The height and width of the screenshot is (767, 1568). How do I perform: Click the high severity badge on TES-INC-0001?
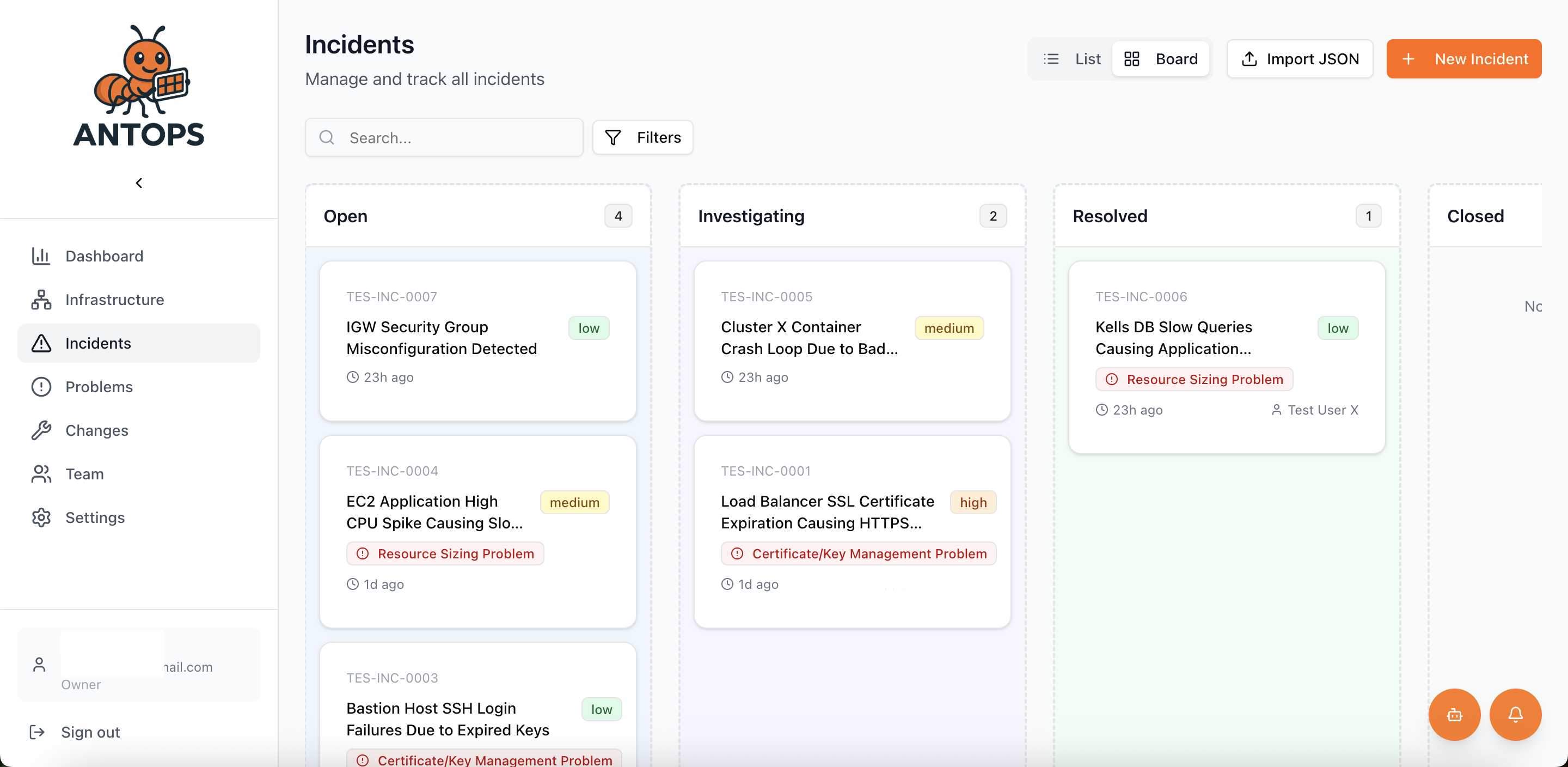coord(973,503)
